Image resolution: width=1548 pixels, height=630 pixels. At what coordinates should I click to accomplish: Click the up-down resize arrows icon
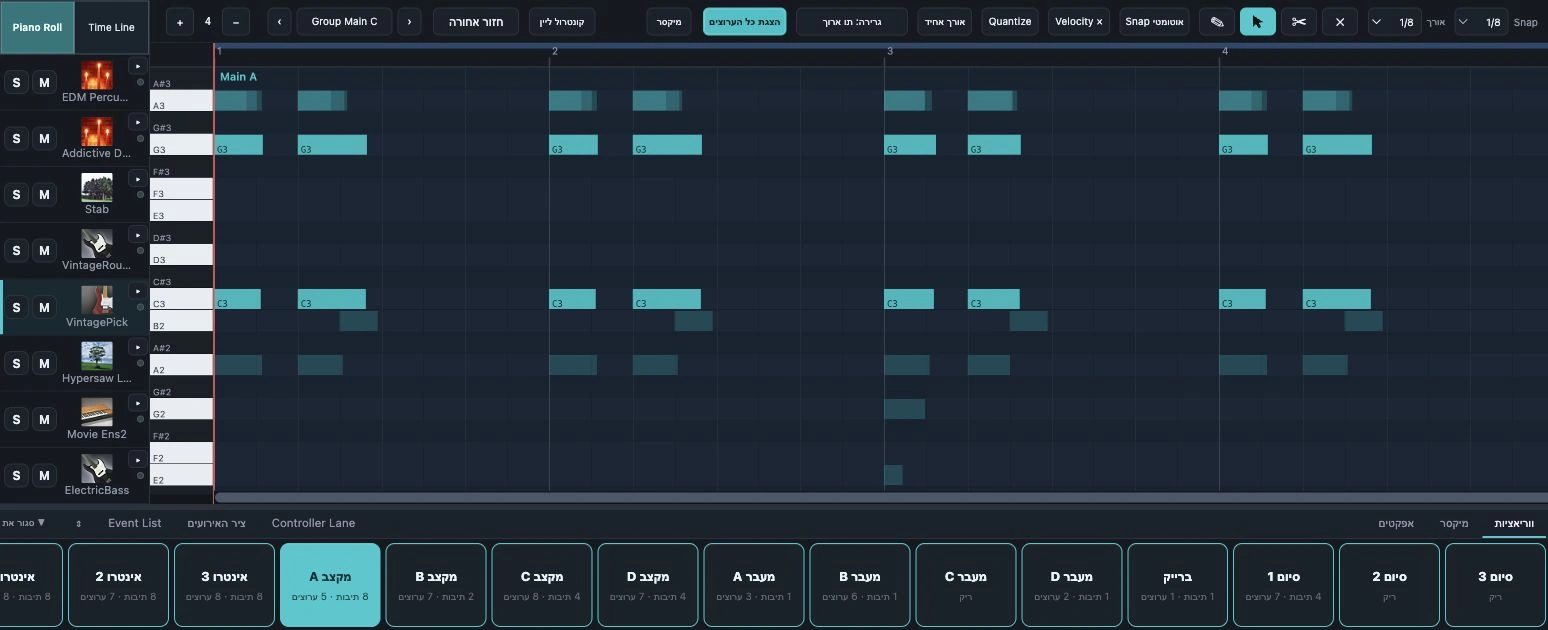click(x=79, y=523)
